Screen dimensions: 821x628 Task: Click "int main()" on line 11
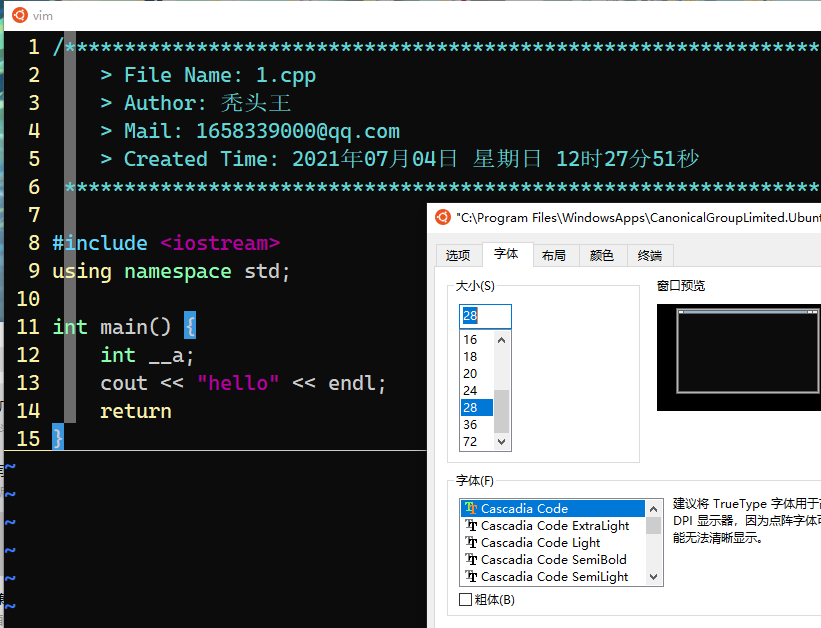point(112,327)
